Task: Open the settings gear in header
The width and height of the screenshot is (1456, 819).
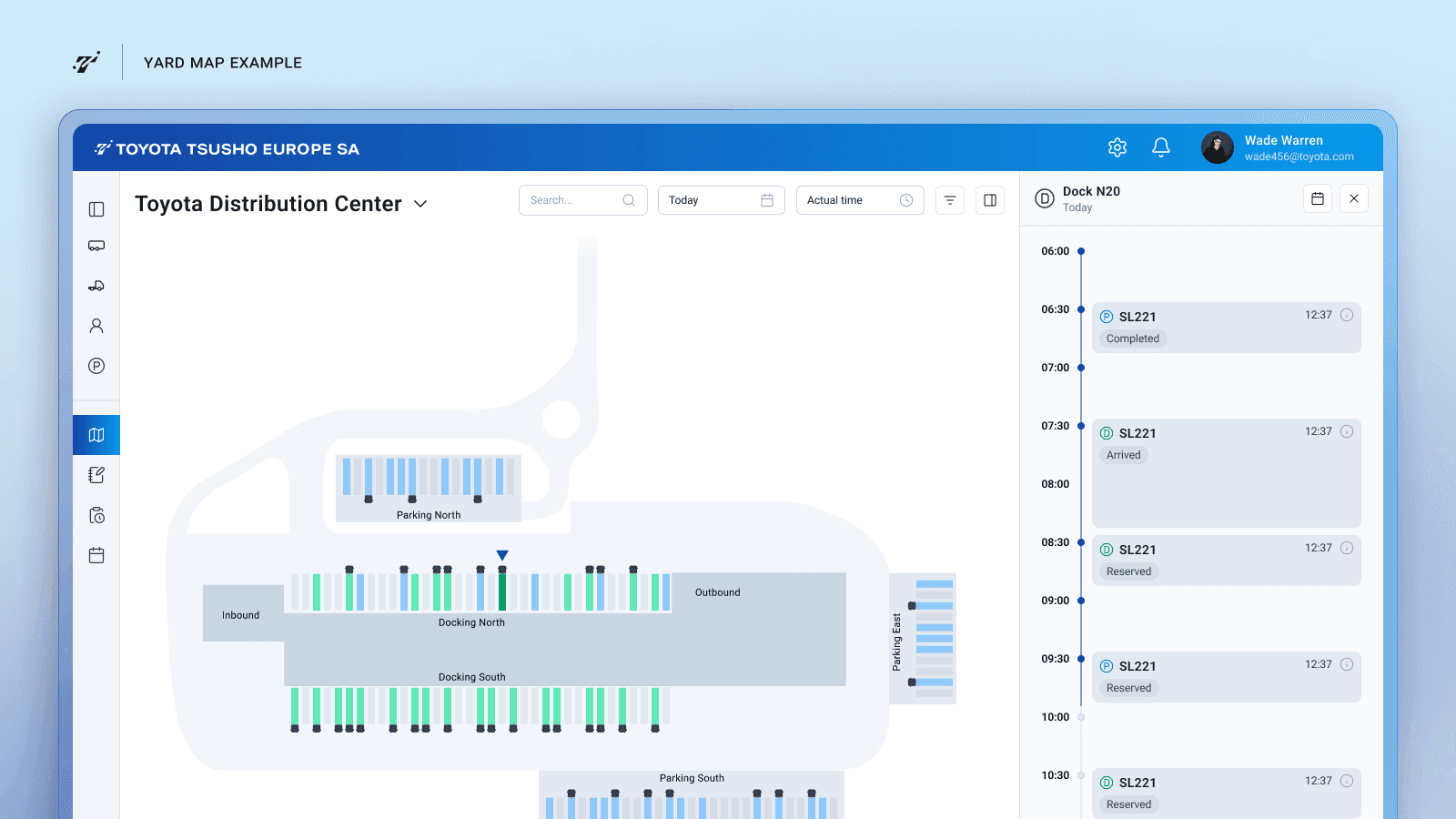Action: pyautogui.click(x=1117, y=147)
